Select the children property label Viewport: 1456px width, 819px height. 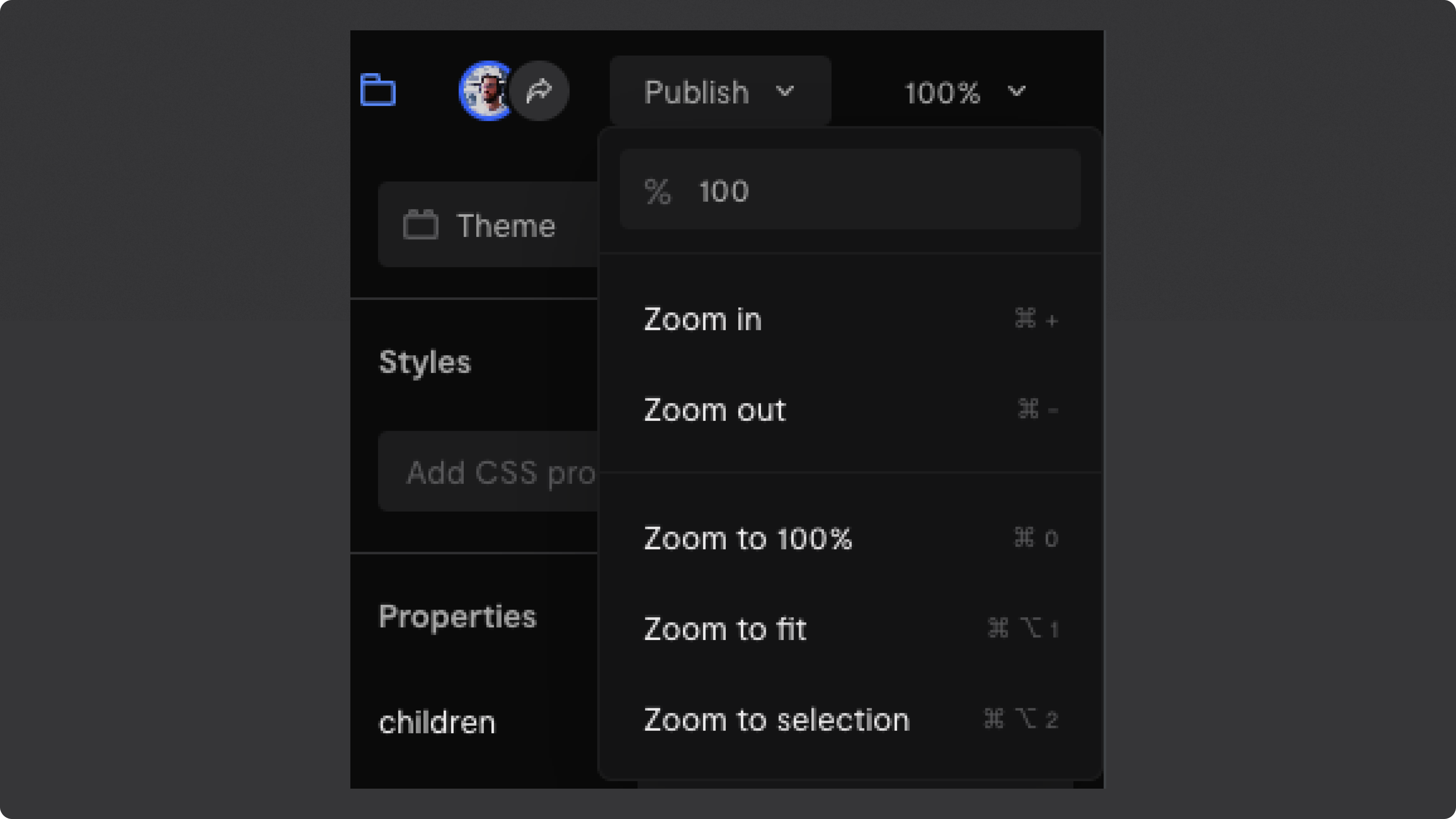437,722
